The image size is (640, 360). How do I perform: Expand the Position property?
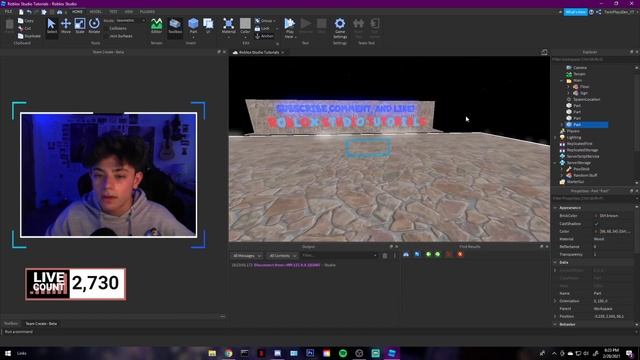[555, 316]
